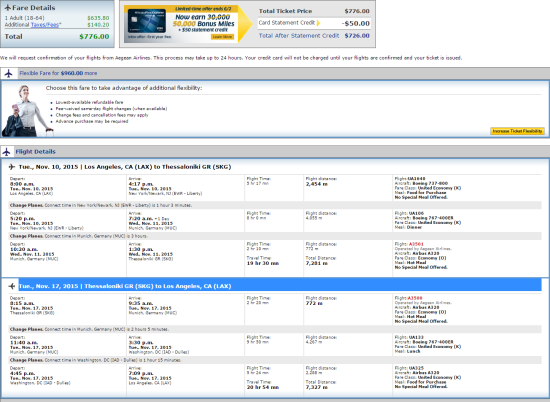Screen dimensions: 550x402
Task: Click the 11:40 a.m. departure from Munich
Action: point(24,343)
